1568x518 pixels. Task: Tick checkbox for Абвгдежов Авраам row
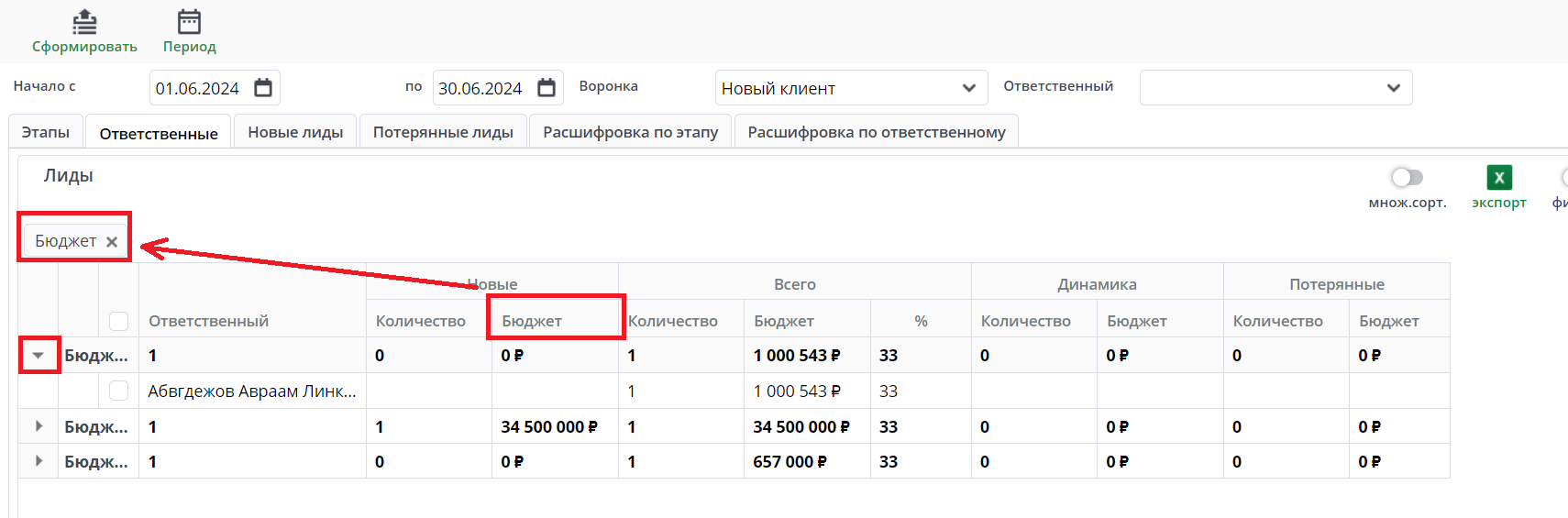point(118,391)
